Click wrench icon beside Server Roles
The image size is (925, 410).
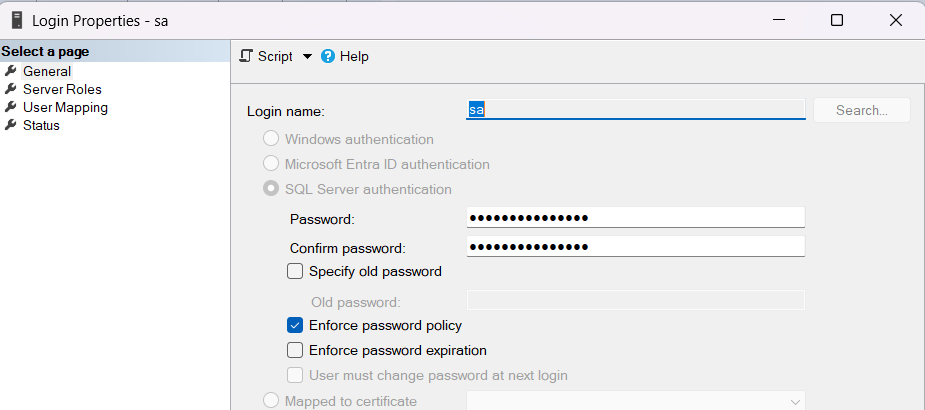[11, 89]
